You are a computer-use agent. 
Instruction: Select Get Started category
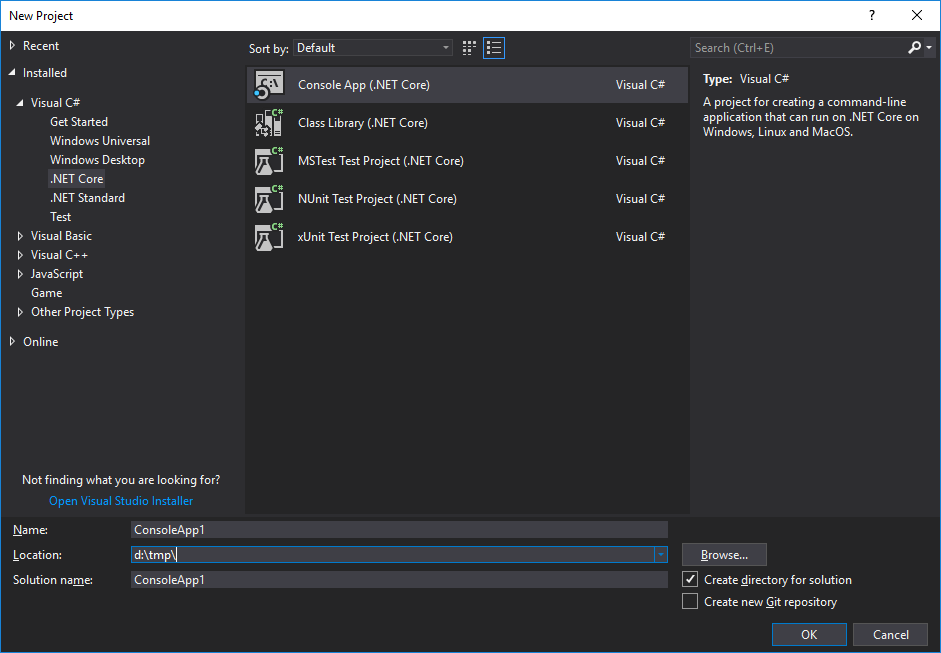(79, 122)
